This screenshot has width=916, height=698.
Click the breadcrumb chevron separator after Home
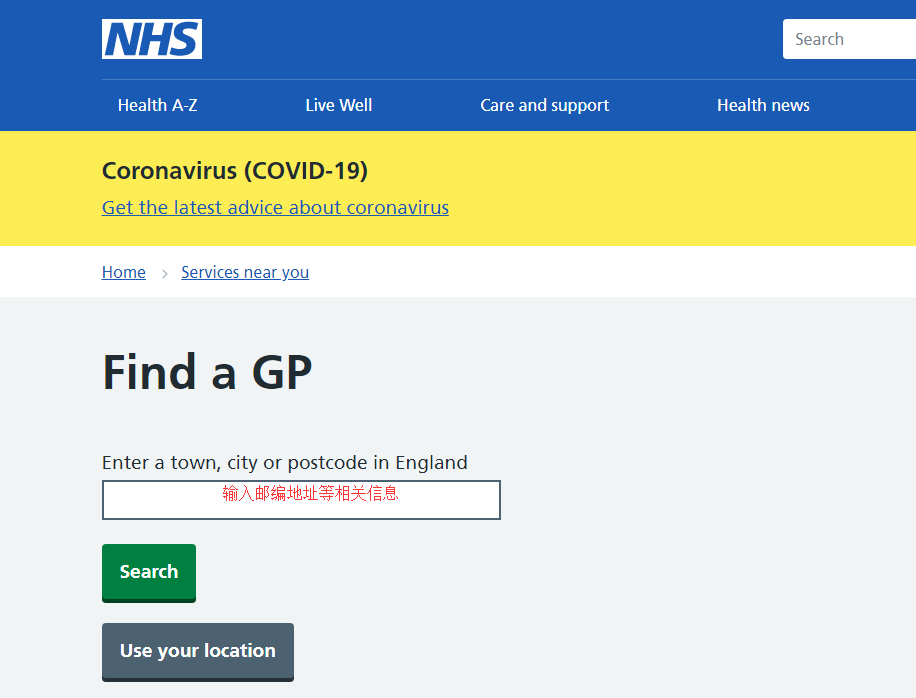164,273
